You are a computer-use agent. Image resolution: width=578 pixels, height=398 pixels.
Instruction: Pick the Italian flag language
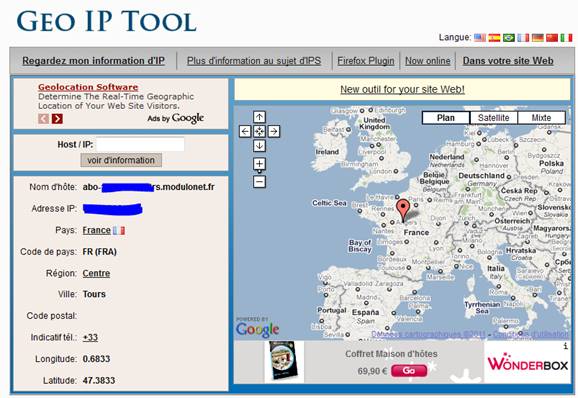(x=566, y=38)
